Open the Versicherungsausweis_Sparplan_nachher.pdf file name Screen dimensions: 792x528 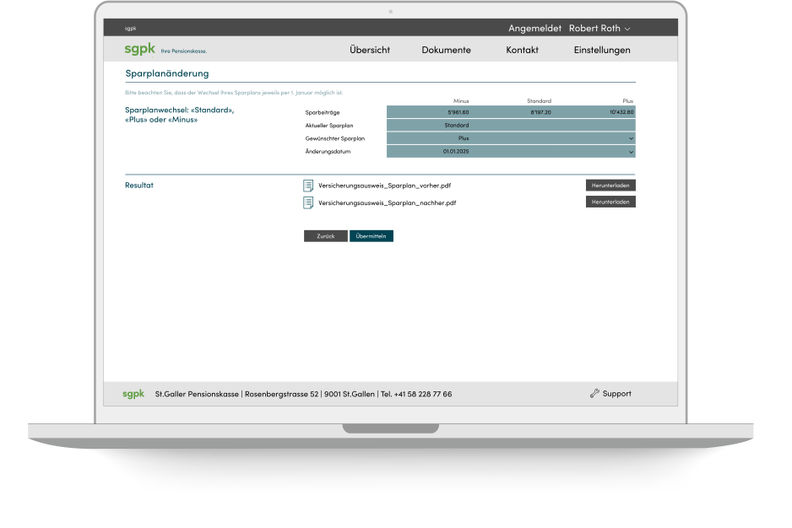pyautogui.click(x=387, y=202)
